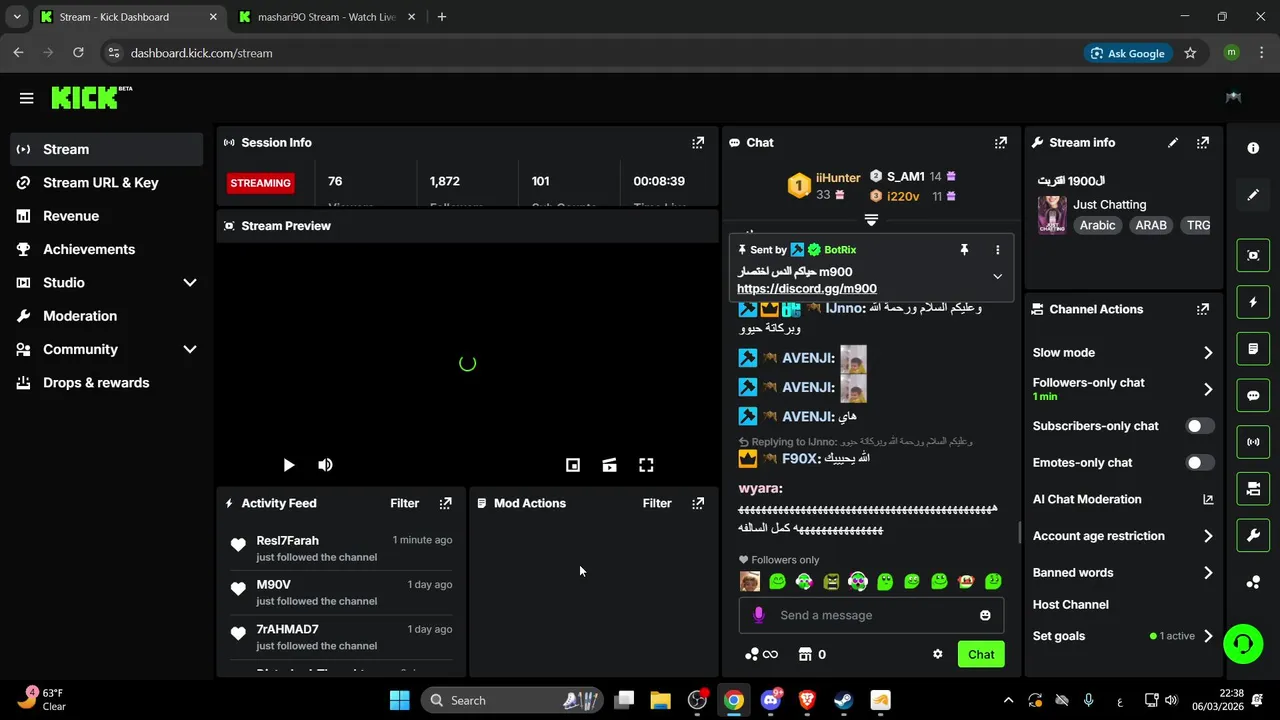Open the three-dot menu on pinned message
This screenshot has height=720, width=1280.
[997, 250]
